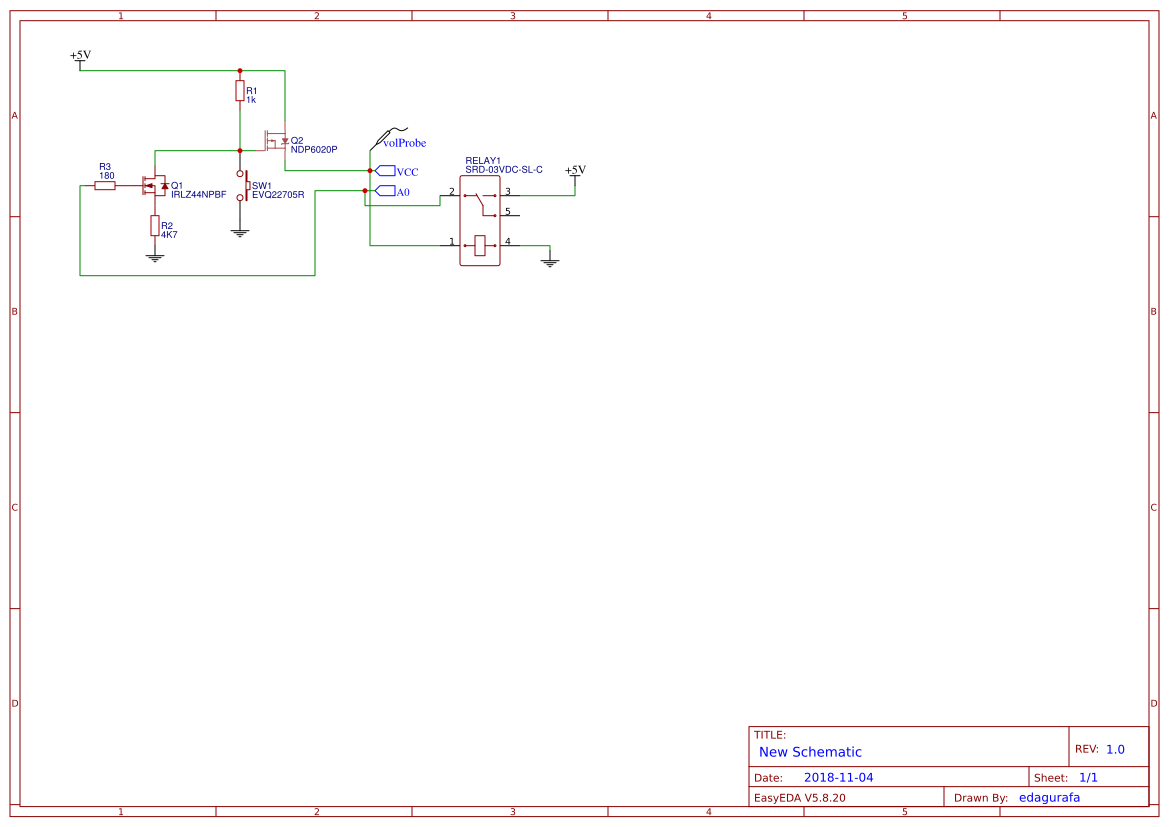Screen dimensions: 1169x827
Task: Click the REV 1.0 value
Action: tap(1115, 749)
